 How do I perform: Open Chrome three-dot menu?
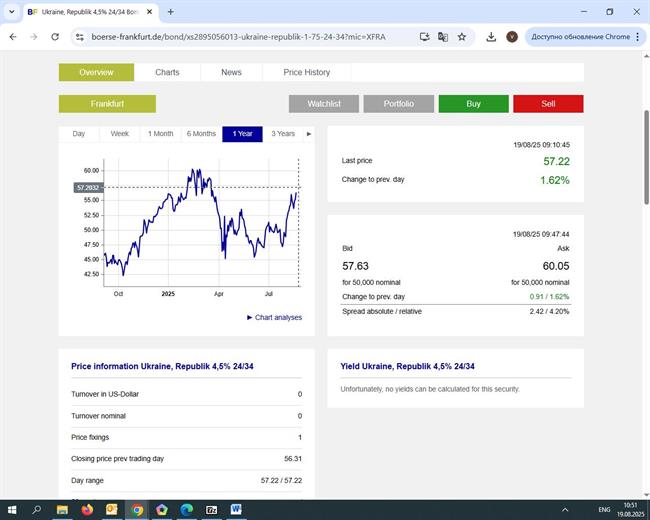coord(638,37)
